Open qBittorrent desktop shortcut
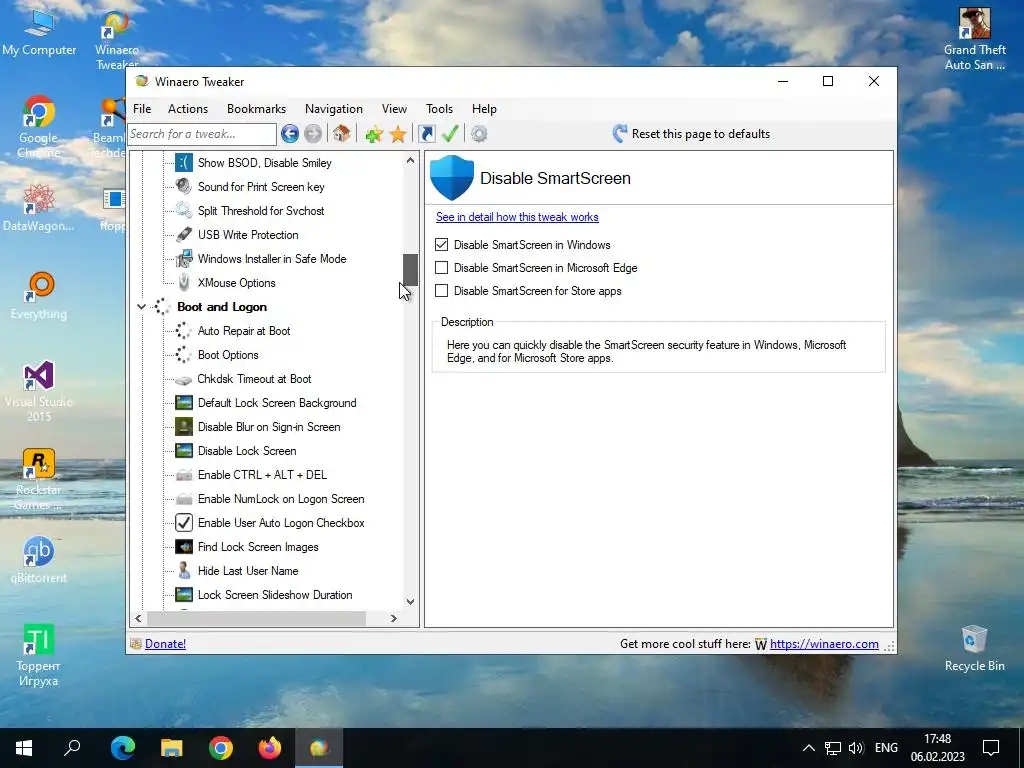Screen dimensions: 1024x768 pyautogui.click(x=39, y=560)
